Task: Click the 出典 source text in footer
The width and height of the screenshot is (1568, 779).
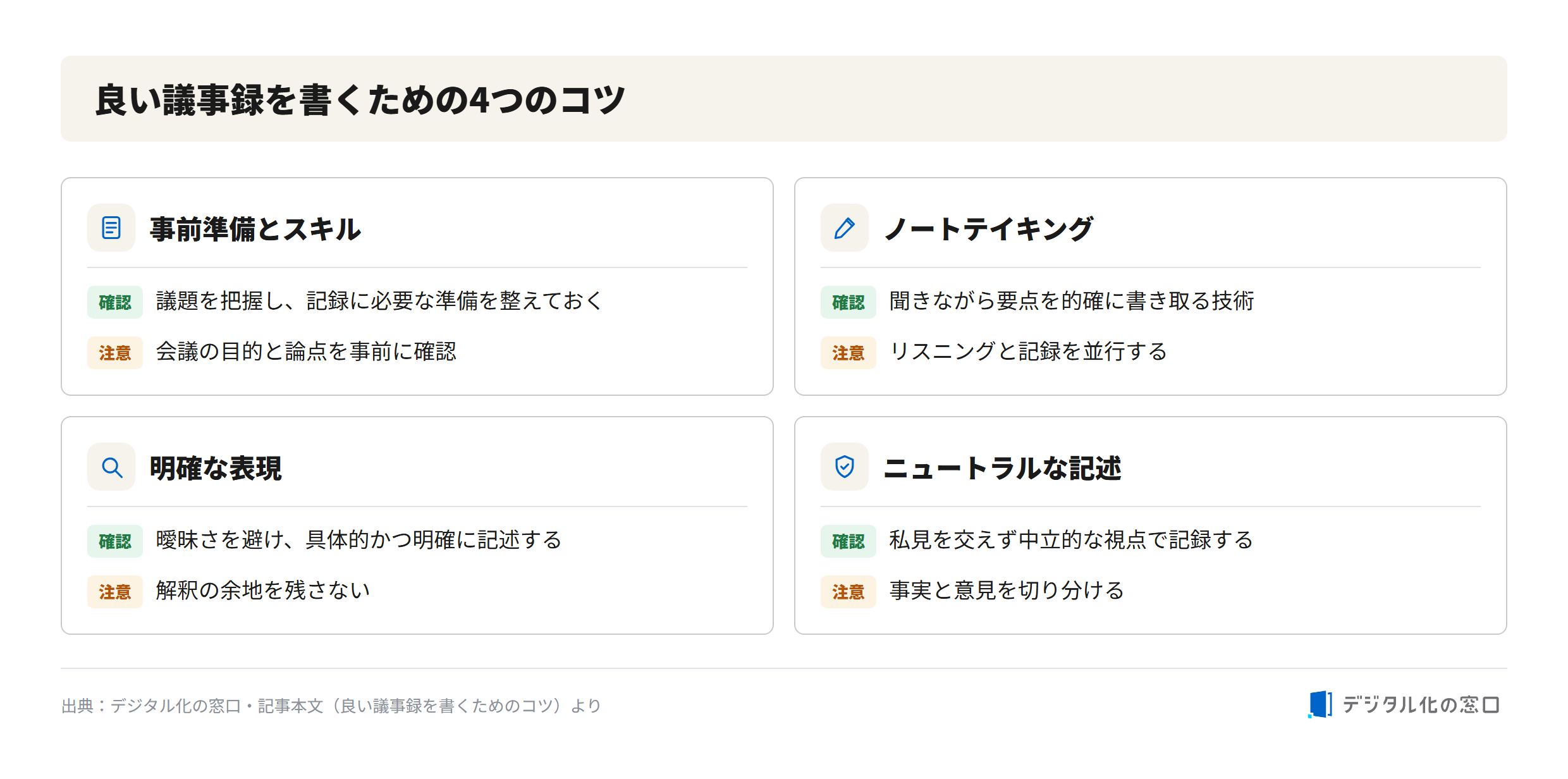Action: tap(331, 706)
